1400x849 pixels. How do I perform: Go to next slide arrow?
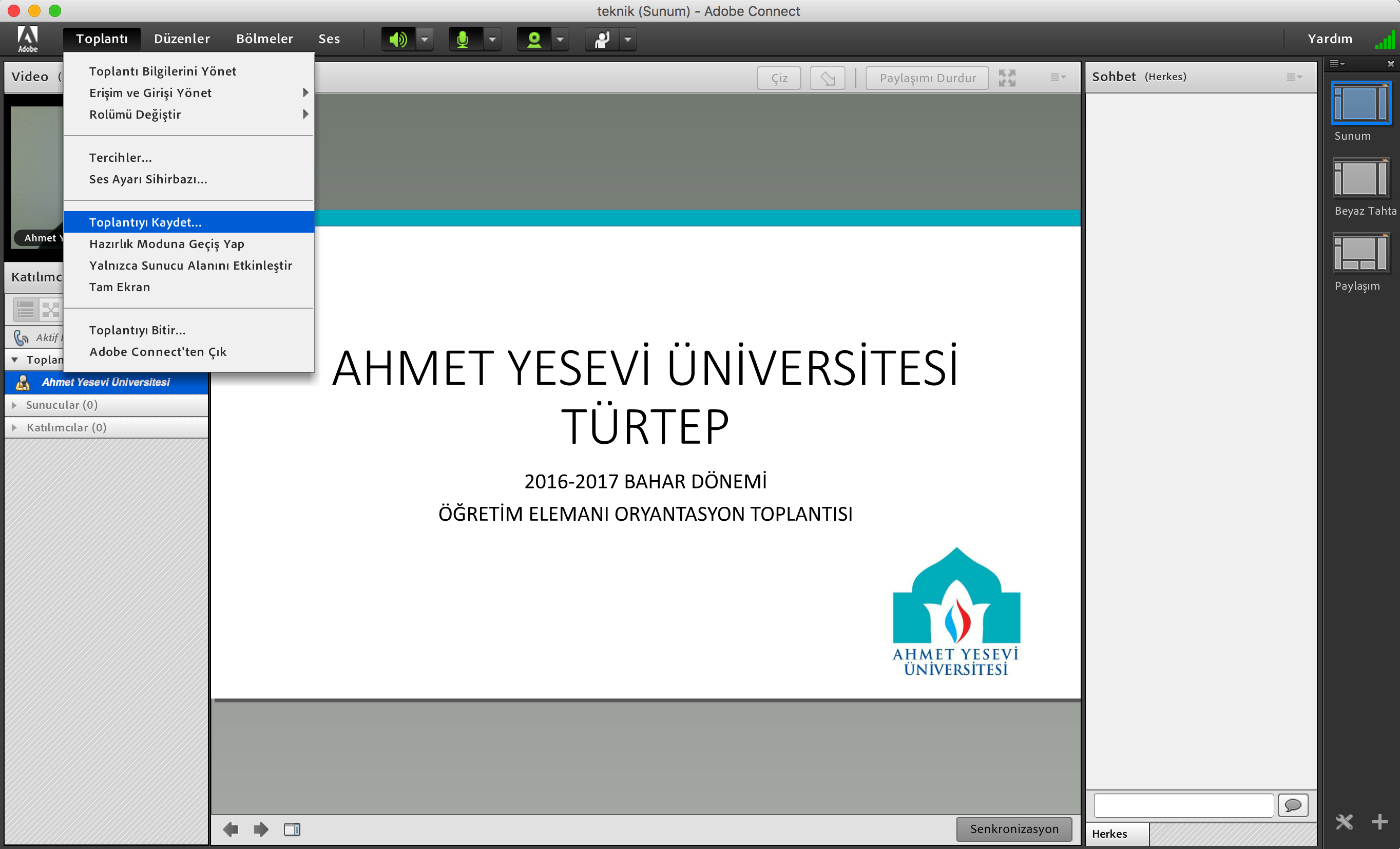261,829
